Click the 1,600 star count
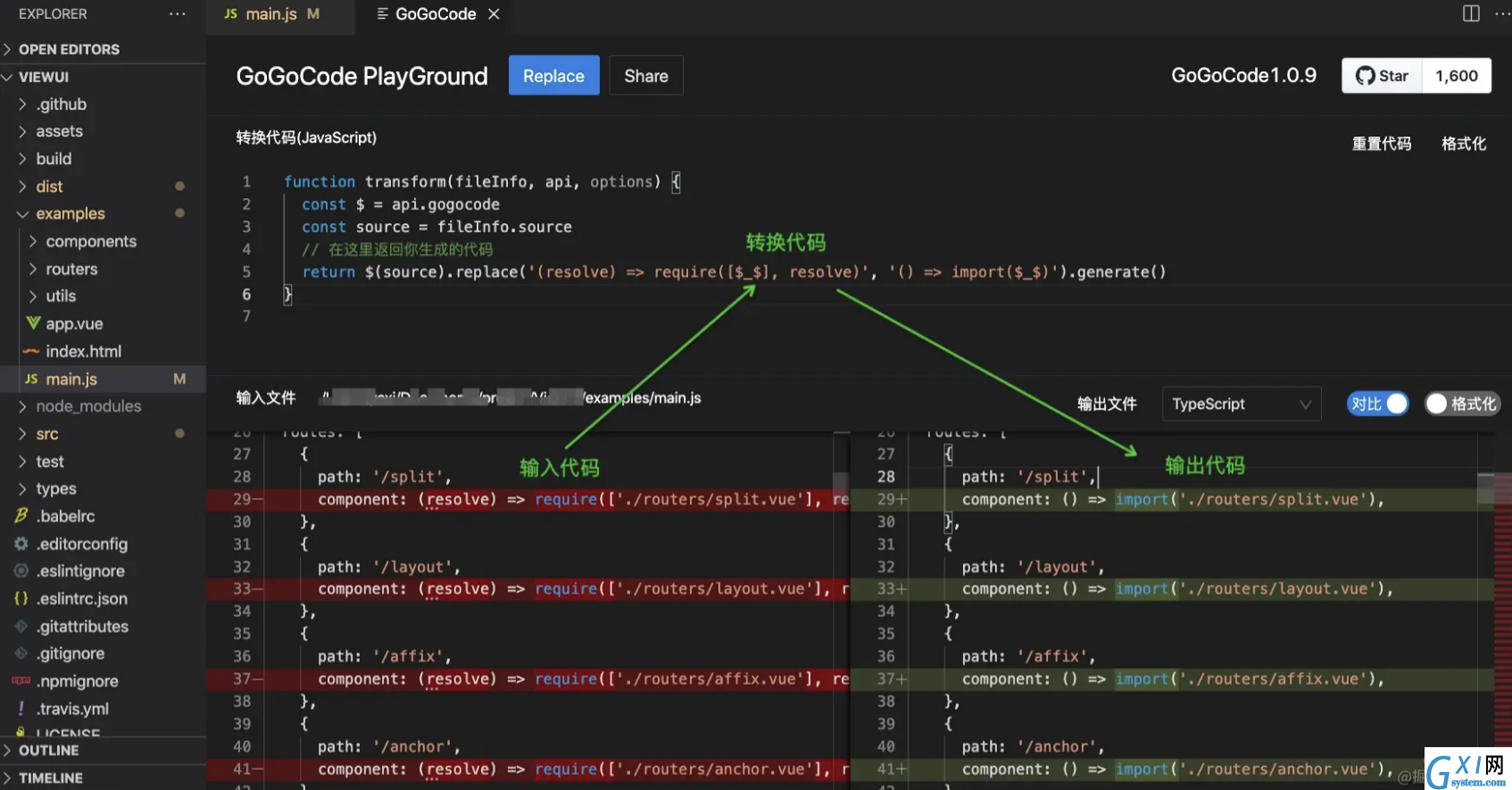This screenshot has height=790, width=1512. (x=1457, y=76)
